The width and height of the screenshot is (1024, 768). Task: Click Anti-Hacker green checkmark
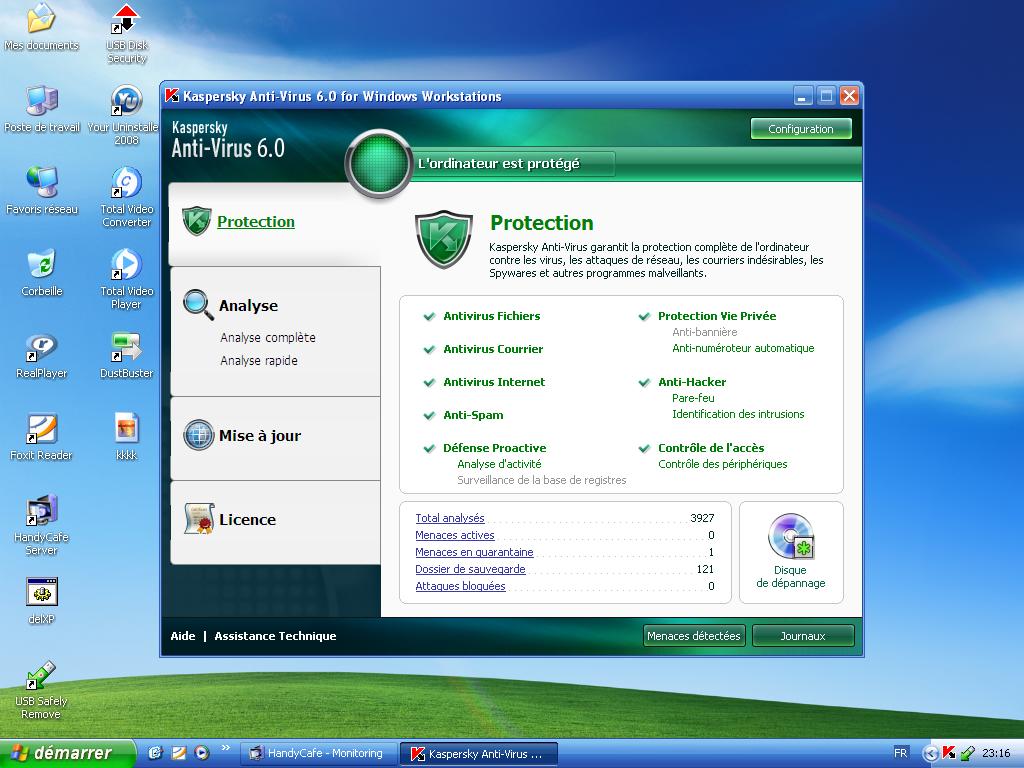point(644,382)
